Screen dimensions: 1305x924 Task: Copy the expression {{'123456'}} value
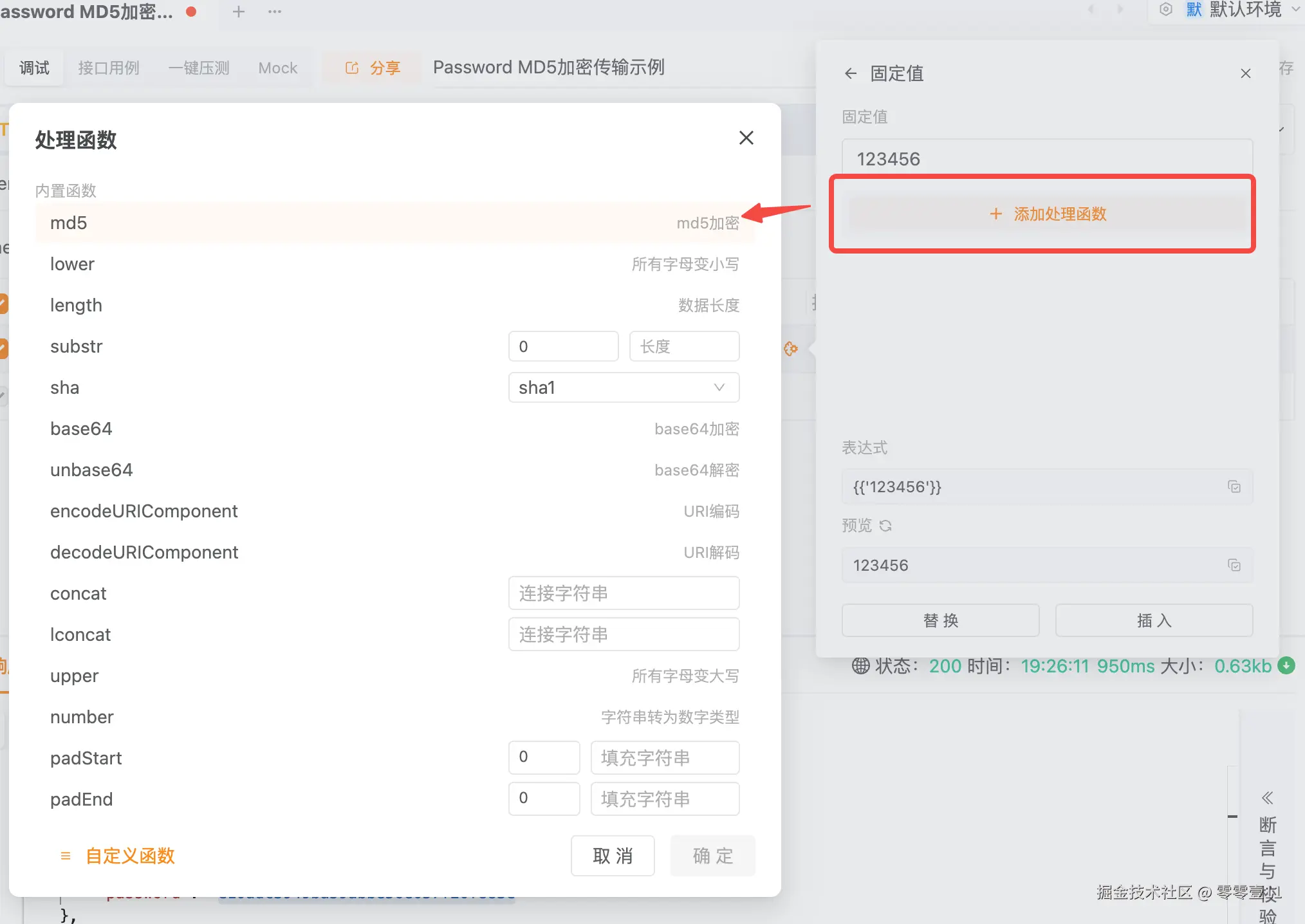coord(1234,486)
